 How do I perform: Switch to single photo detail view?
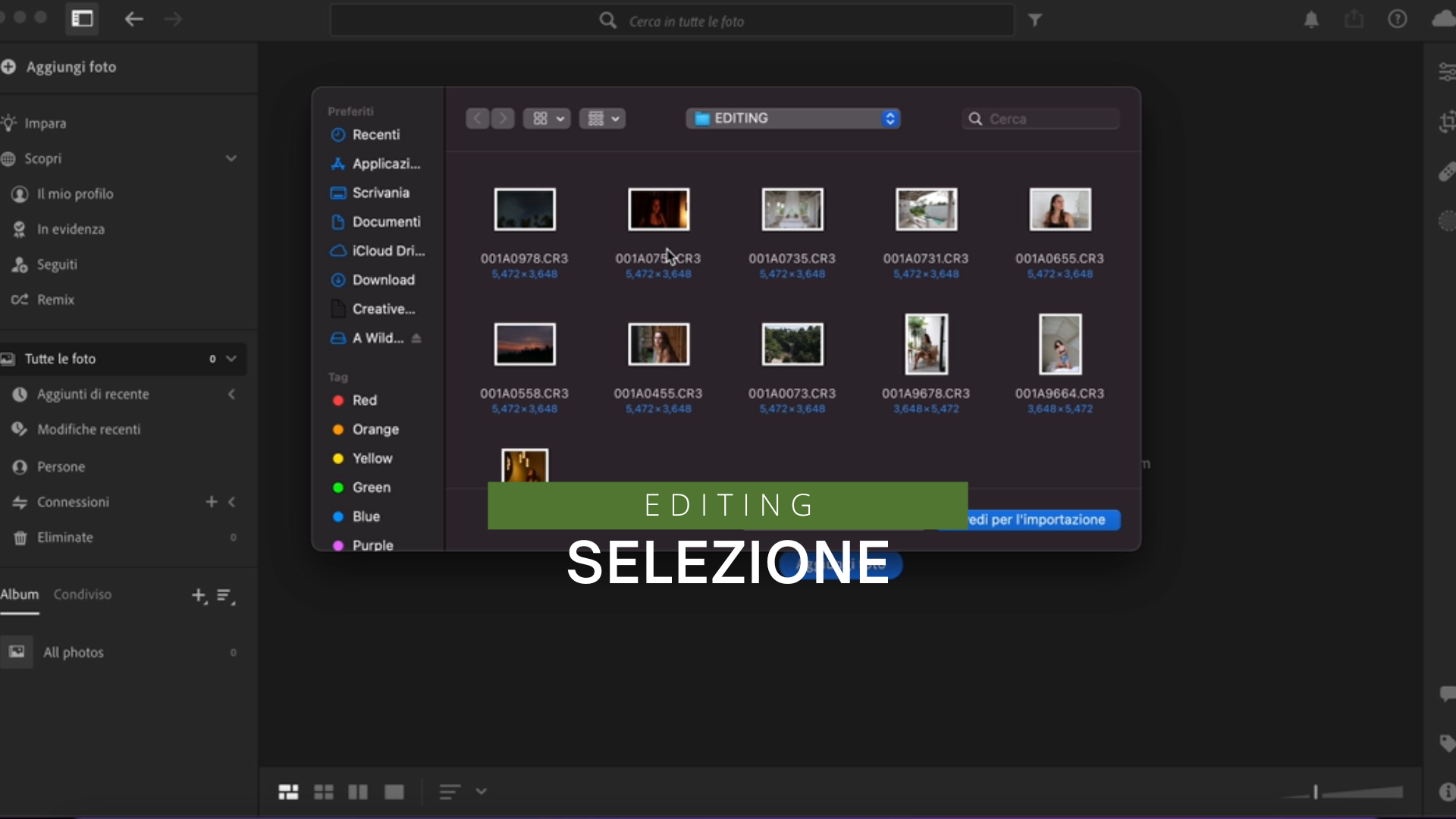tap(394, 792)
